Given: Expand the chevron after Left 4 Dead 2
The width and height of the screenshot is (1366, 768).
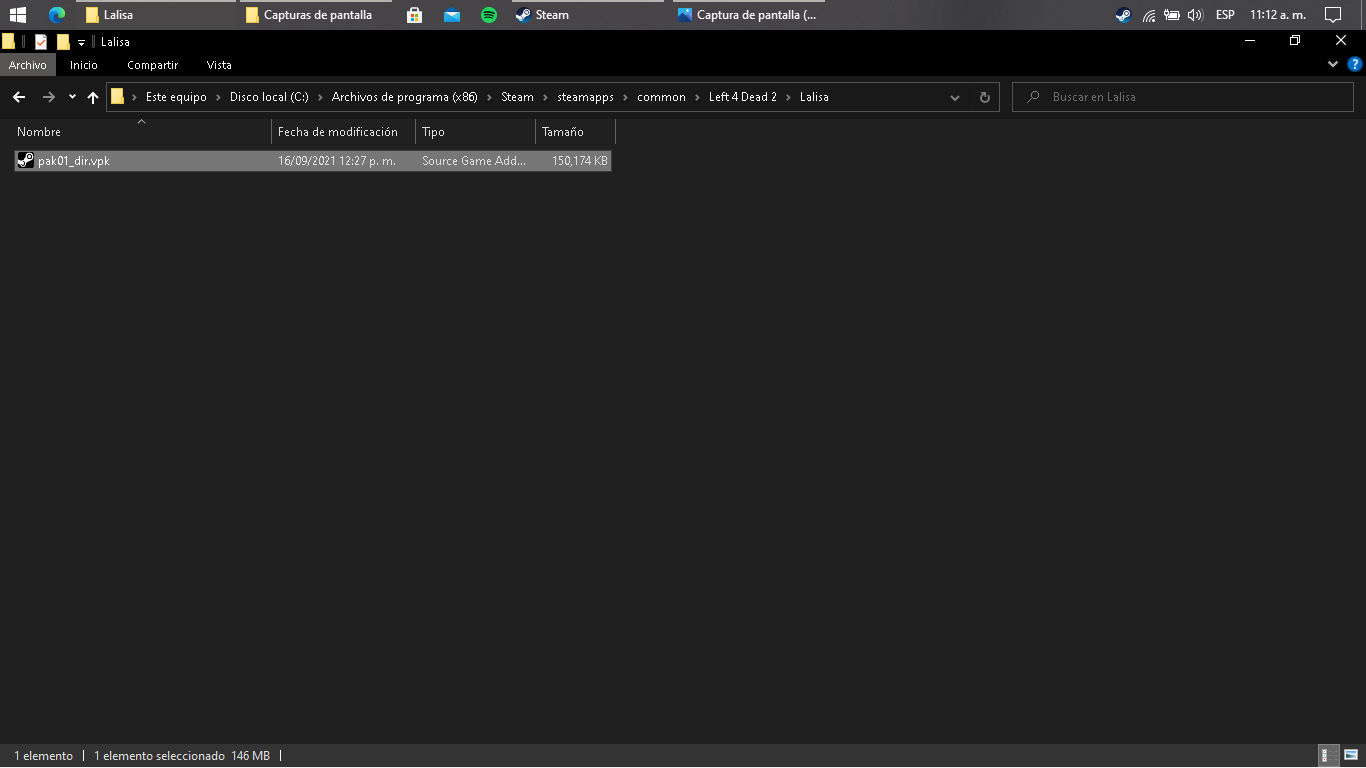Looking at the screenshot, I should [789, 97].
